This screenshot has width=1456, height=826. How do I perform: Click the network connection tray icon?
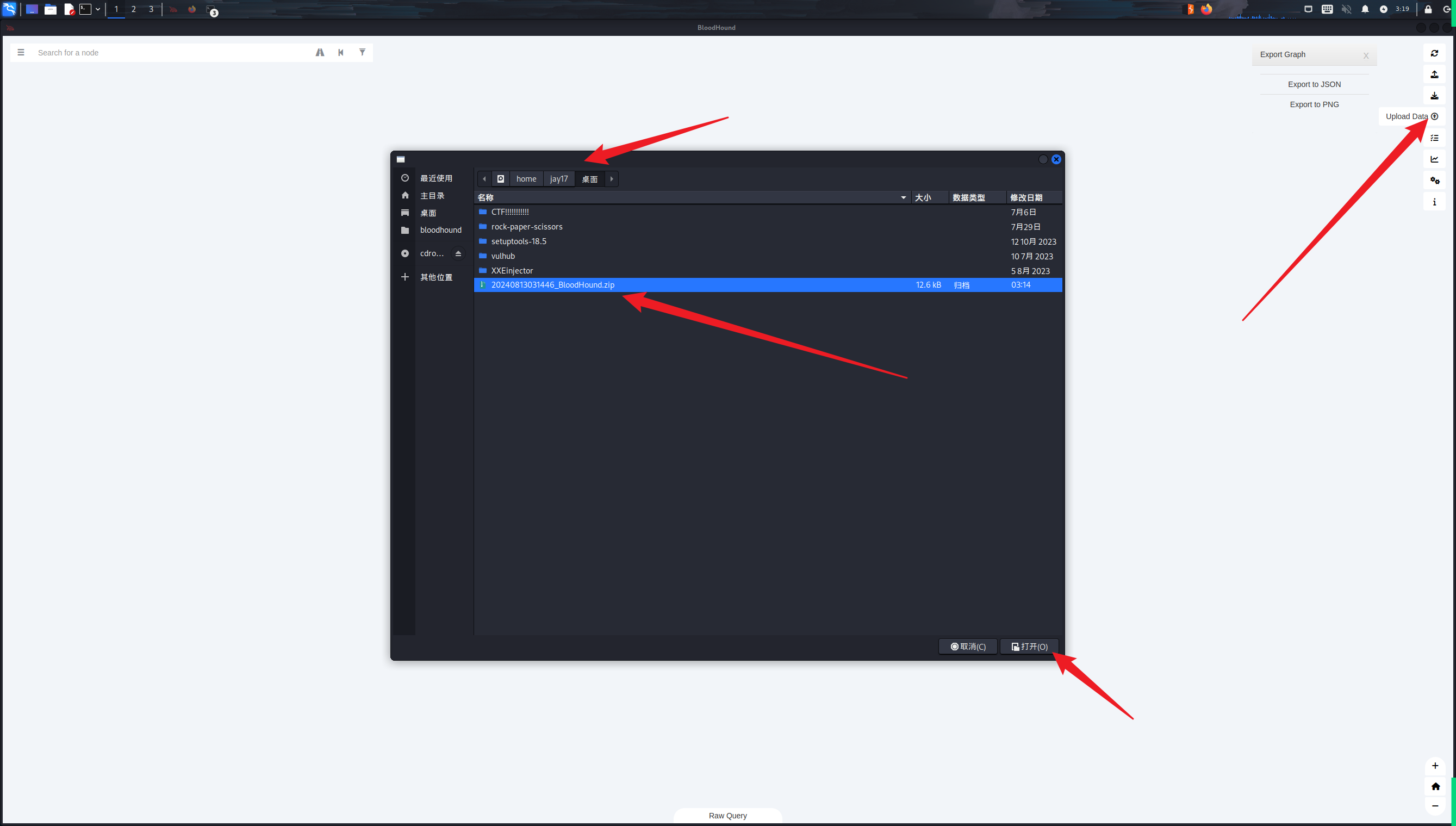click(x=1308, y=9)
